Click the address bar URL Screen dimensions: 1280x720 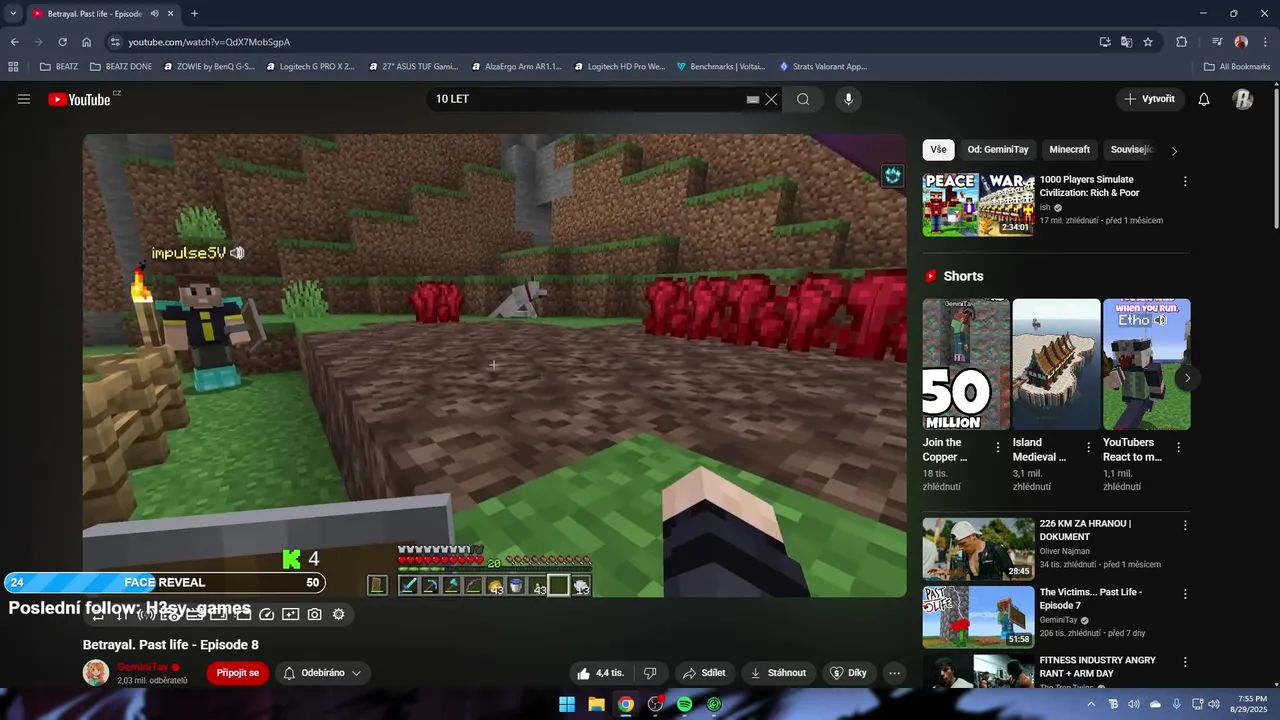click(x=209, y=42)
